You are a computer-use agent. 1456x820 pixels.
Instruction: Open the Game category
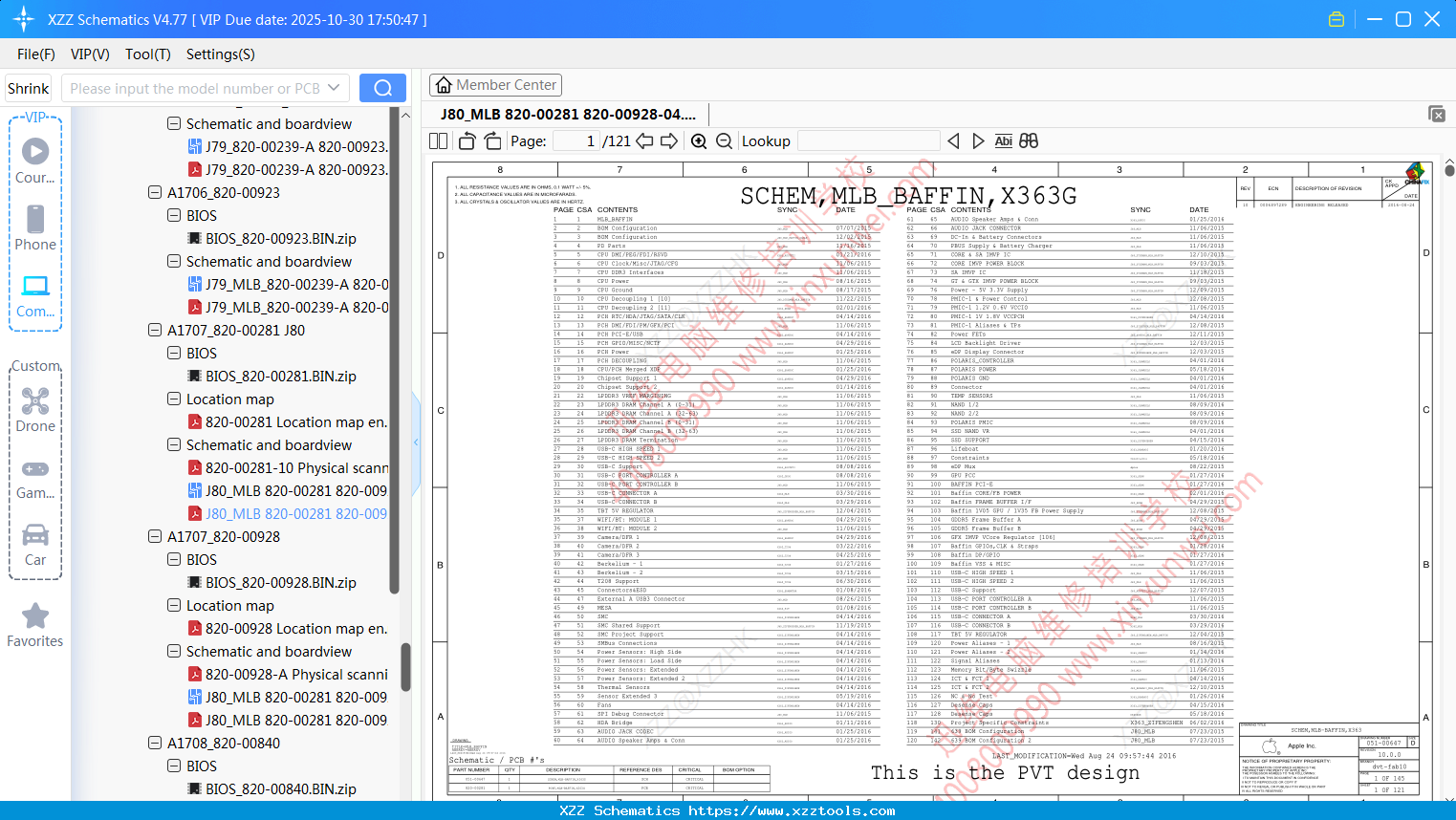pos(35,478)
